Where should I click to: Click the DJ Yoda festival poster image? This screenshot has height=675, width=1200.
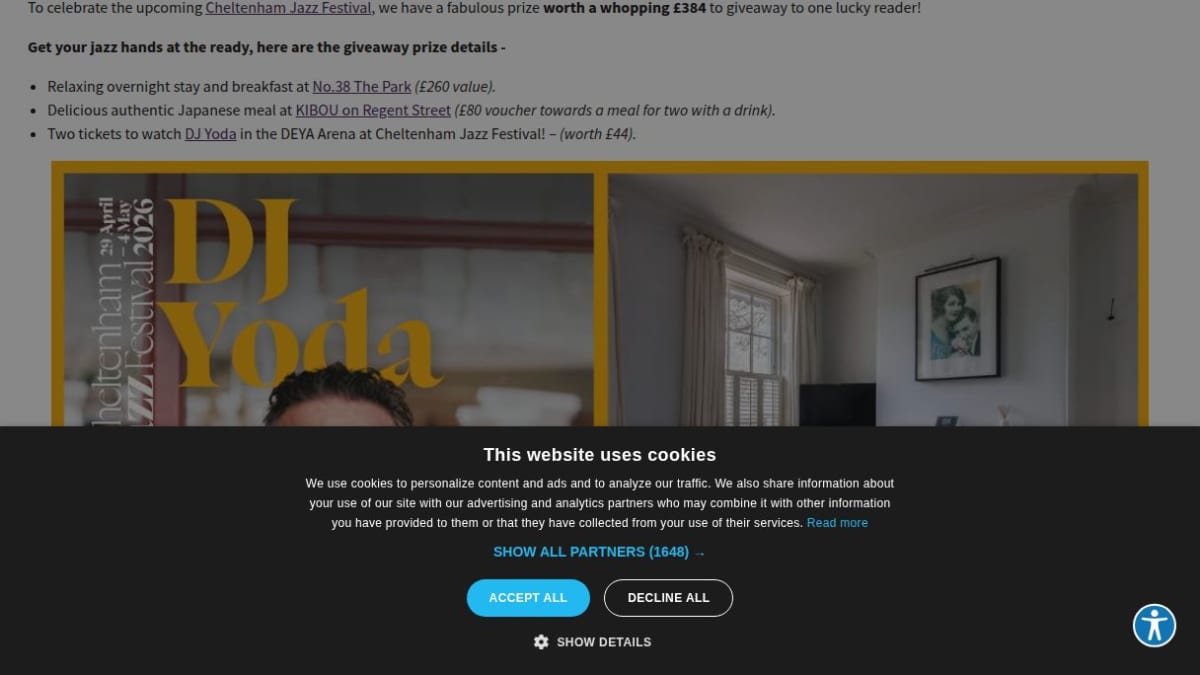(x=329, y=300)
